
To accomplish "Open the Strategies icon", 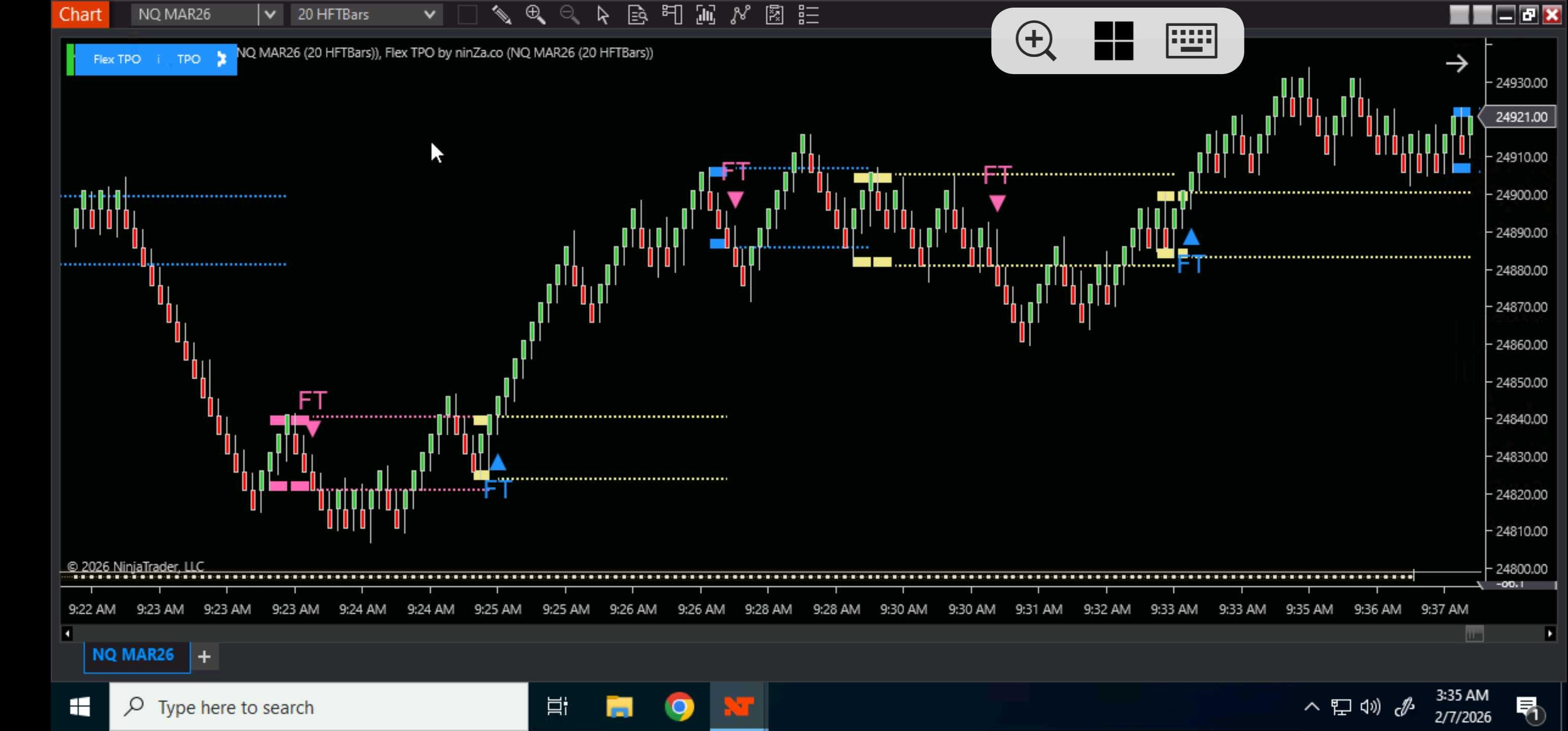I will [x=774, y=15].
